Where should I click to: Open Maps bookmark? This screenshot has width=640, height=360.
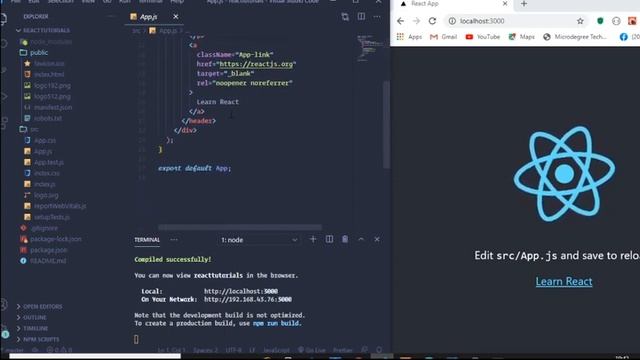(x=522, y=37)
